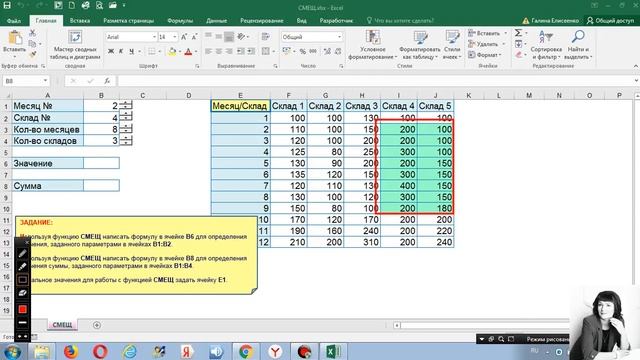Click the fill color paint bucket
This screenshot has height=360, width=640.
point(172,51)
